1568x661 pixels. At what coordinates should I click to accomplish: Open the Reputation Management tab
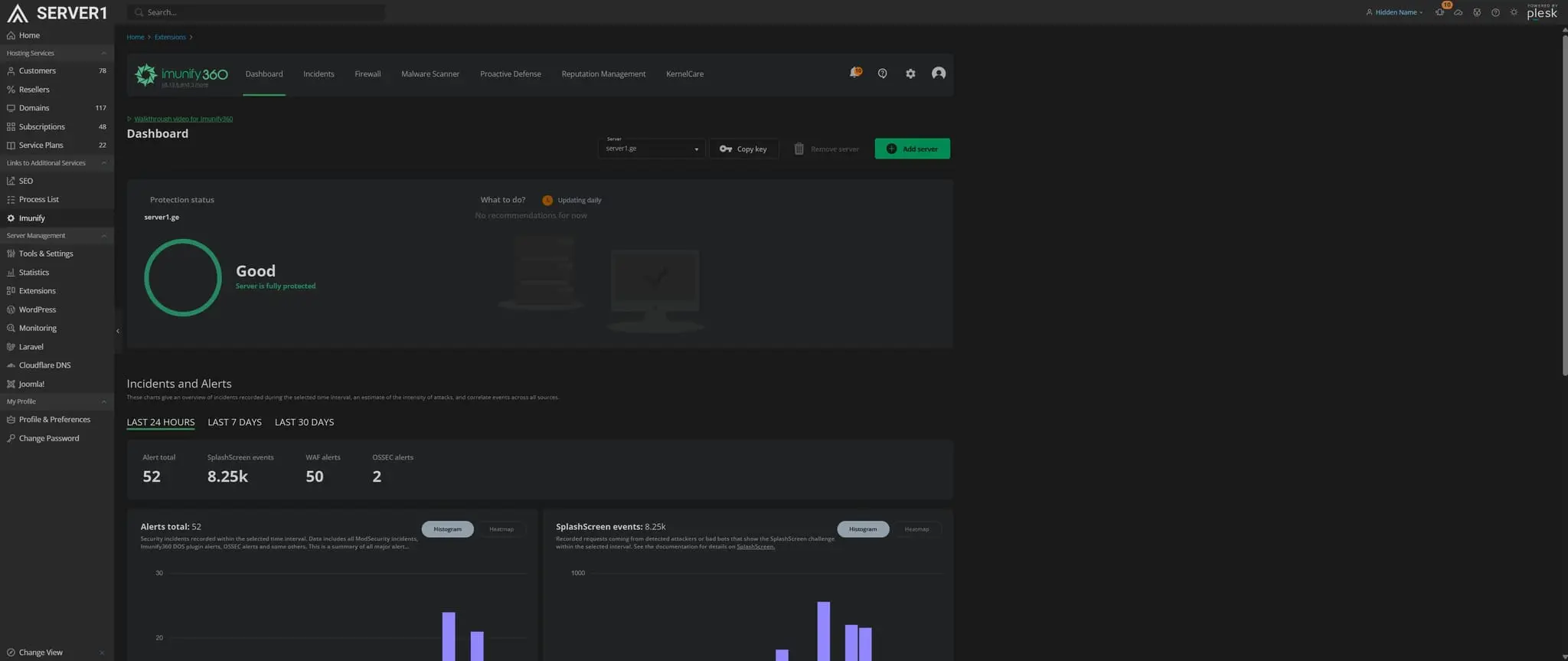603,74
